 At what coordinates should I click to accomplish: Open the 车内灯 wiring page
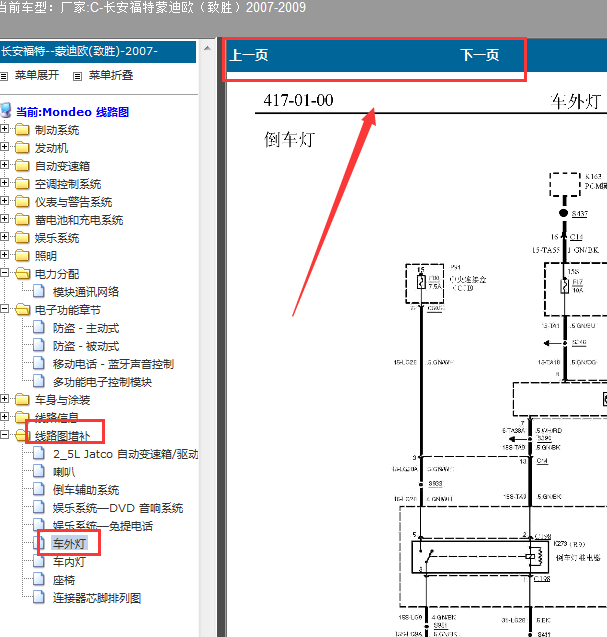[x=69, y=561]
